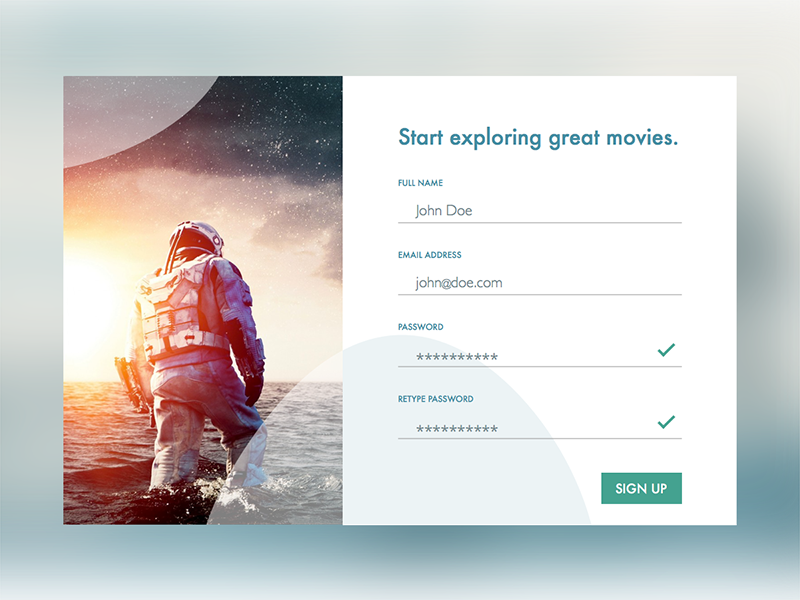
Task: Click into the Retype Password input field
Action: click(x=540, y=426)
